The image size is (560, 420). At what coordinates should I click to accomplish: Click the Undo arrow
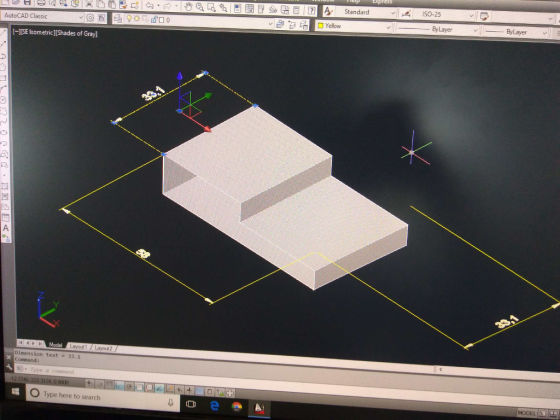tap(150, 6)
